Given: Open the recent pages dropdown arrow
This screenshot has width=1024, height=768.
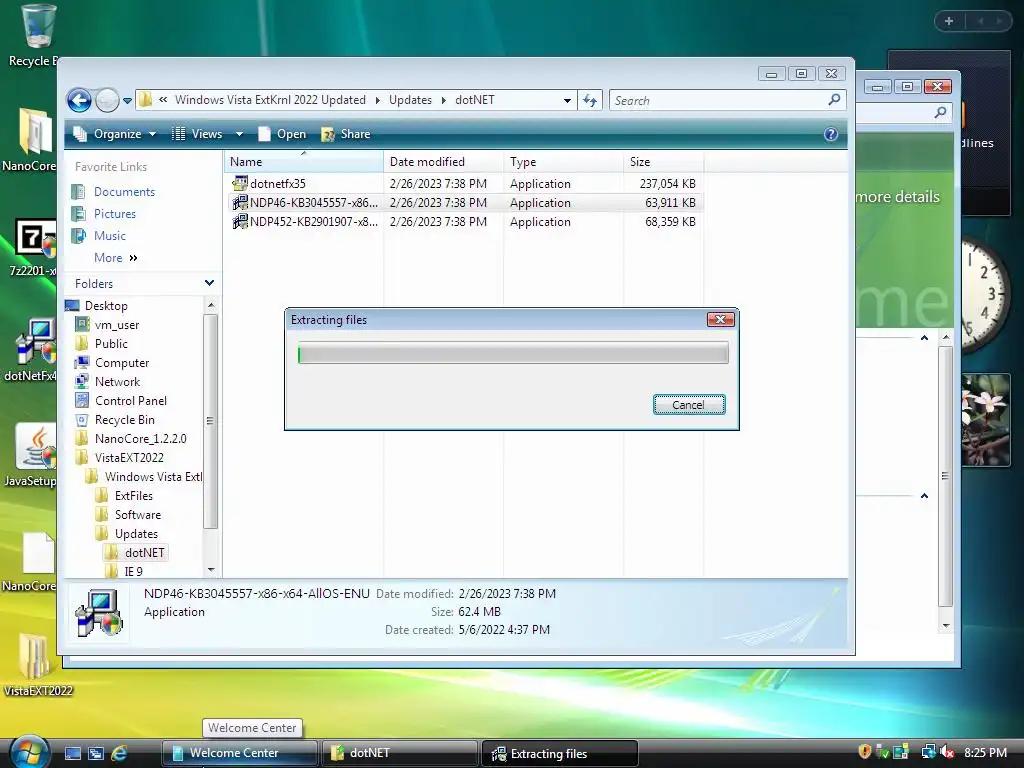Looking at the screenshot, I should [x=127, y=101].
